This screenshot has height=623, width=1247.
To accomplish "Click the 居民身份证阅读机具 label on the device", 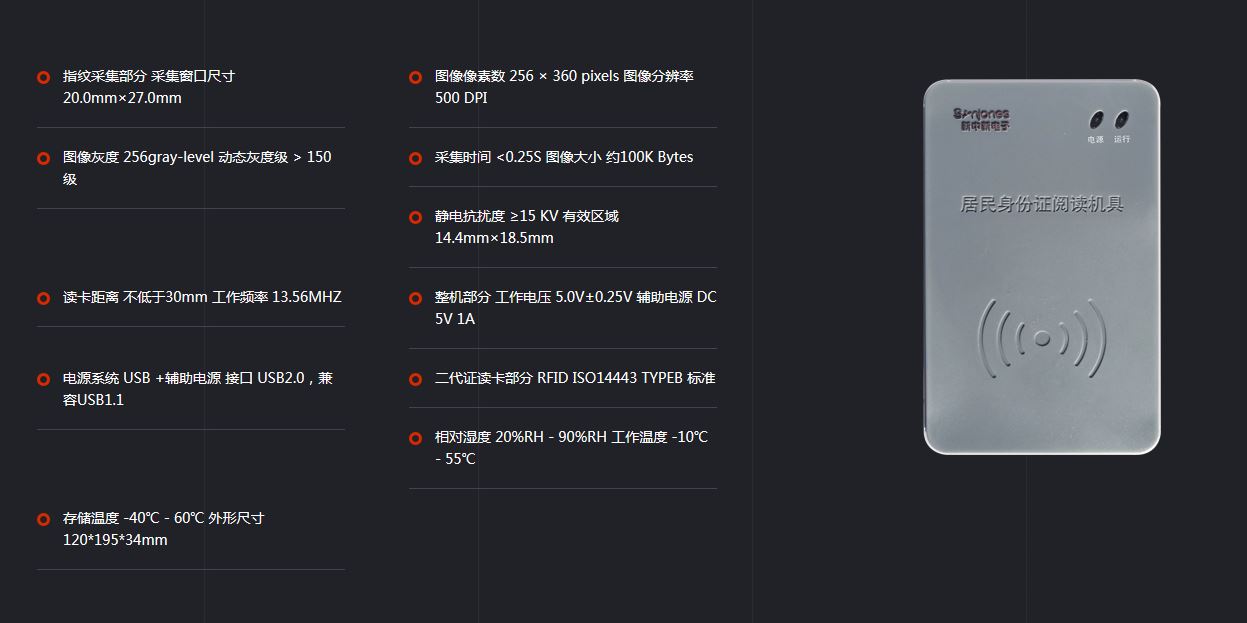I will [x=1042, y=204].
